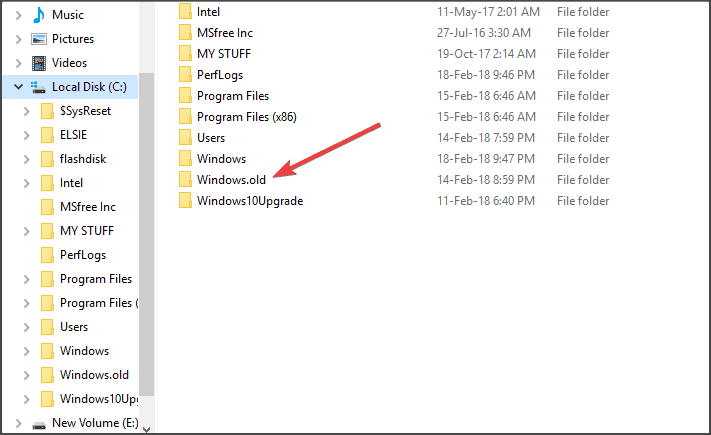Expand the Videos node in navigation pane
Image resolution: width=711 pixels, height=435 pixels.
(19, 64)
